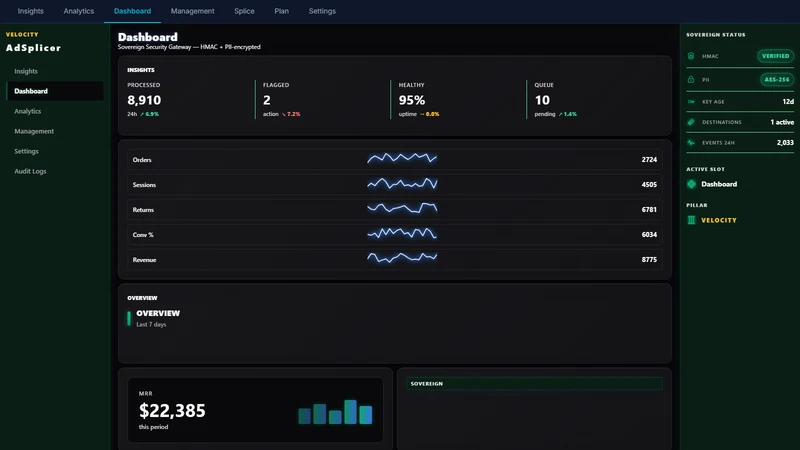The image size is (800, 450).
Task: Click the Velocity pillar icon
Action: 691,220
